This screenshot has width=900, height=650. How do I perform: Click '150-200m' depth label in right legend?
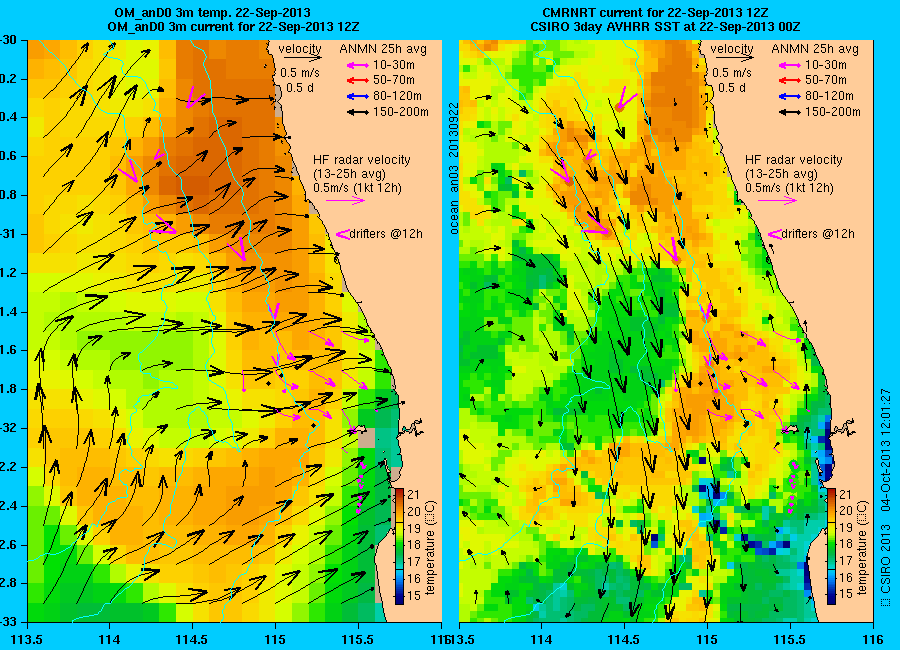833,113
